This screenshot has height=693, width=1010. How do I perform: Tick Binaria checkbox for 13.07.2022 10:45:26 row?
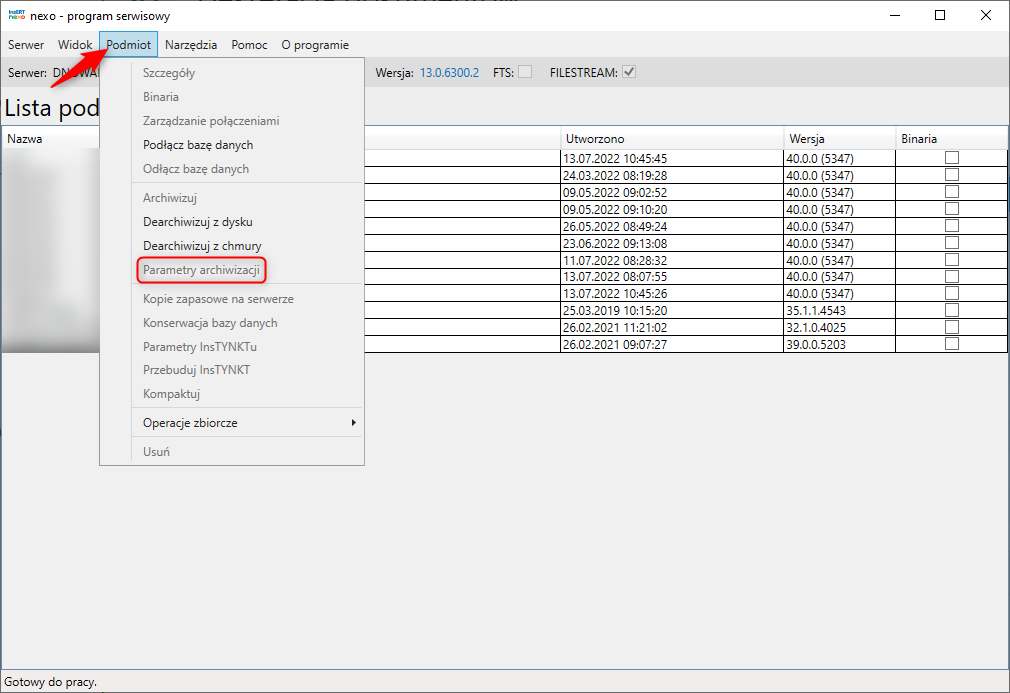tap(951, 293)
